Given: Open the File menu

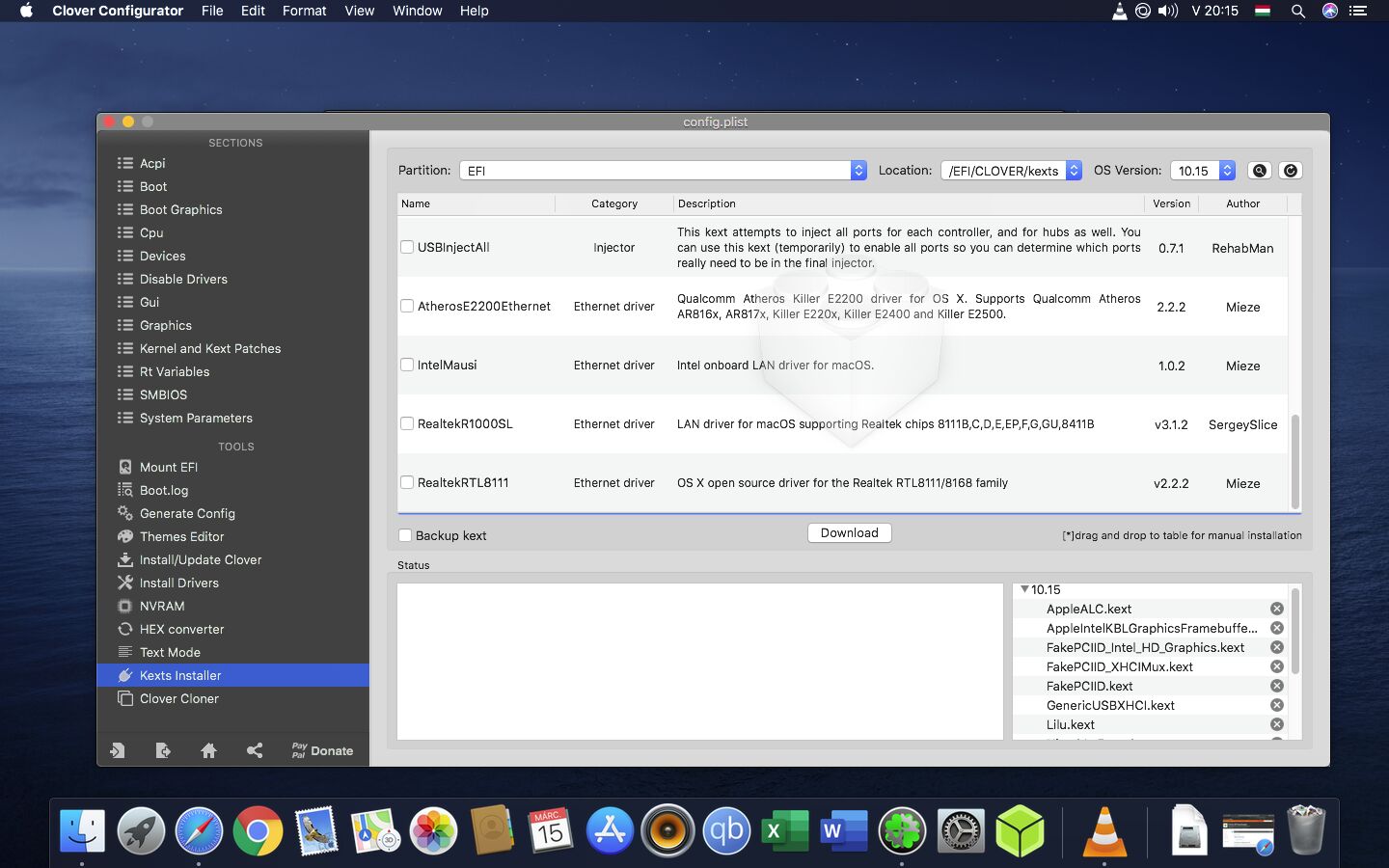Looking at the screenshot, I should pyautogui.click(x=212, y=11).
